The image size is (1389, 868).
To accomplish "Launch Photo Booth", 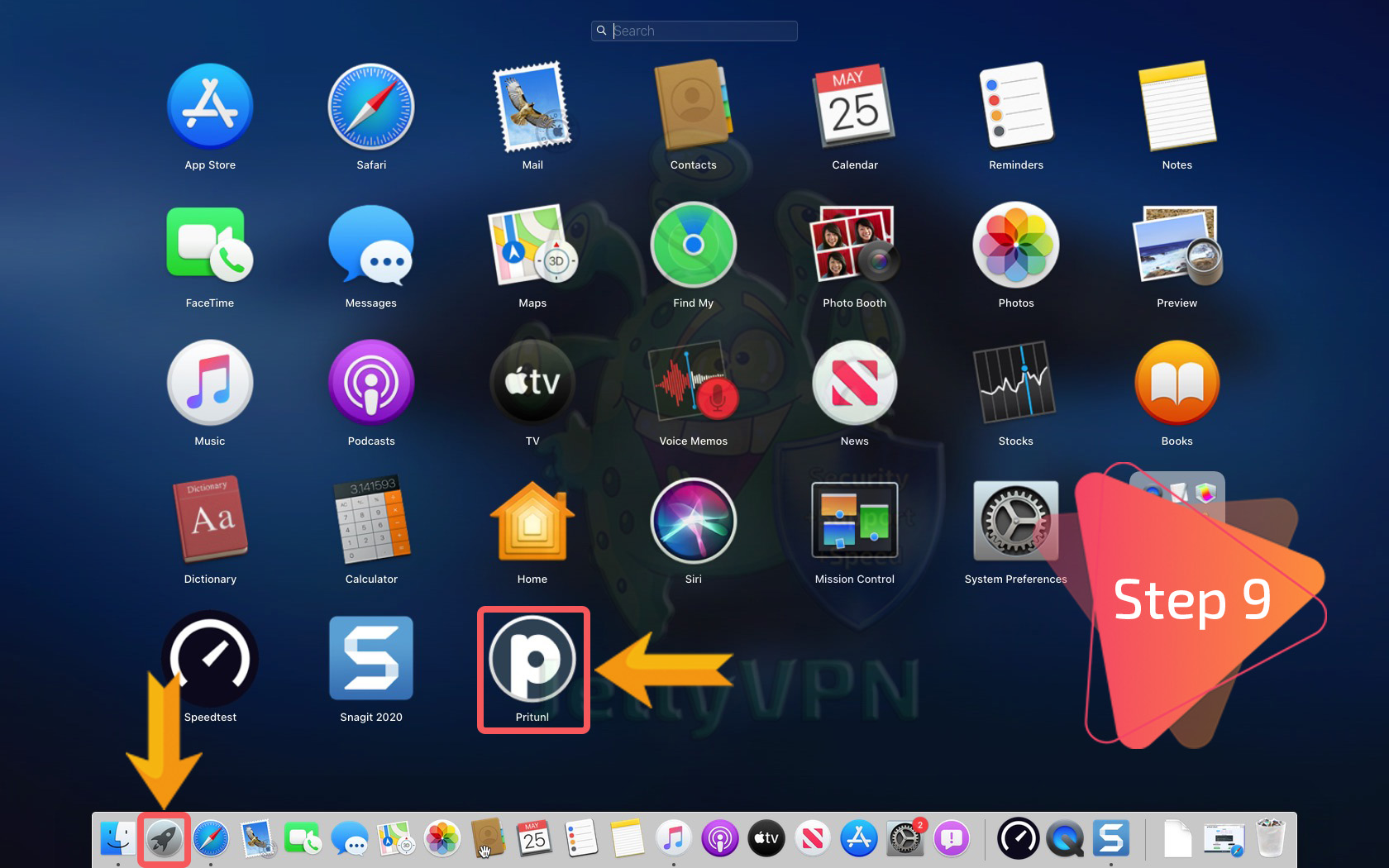I will point(854,246).
